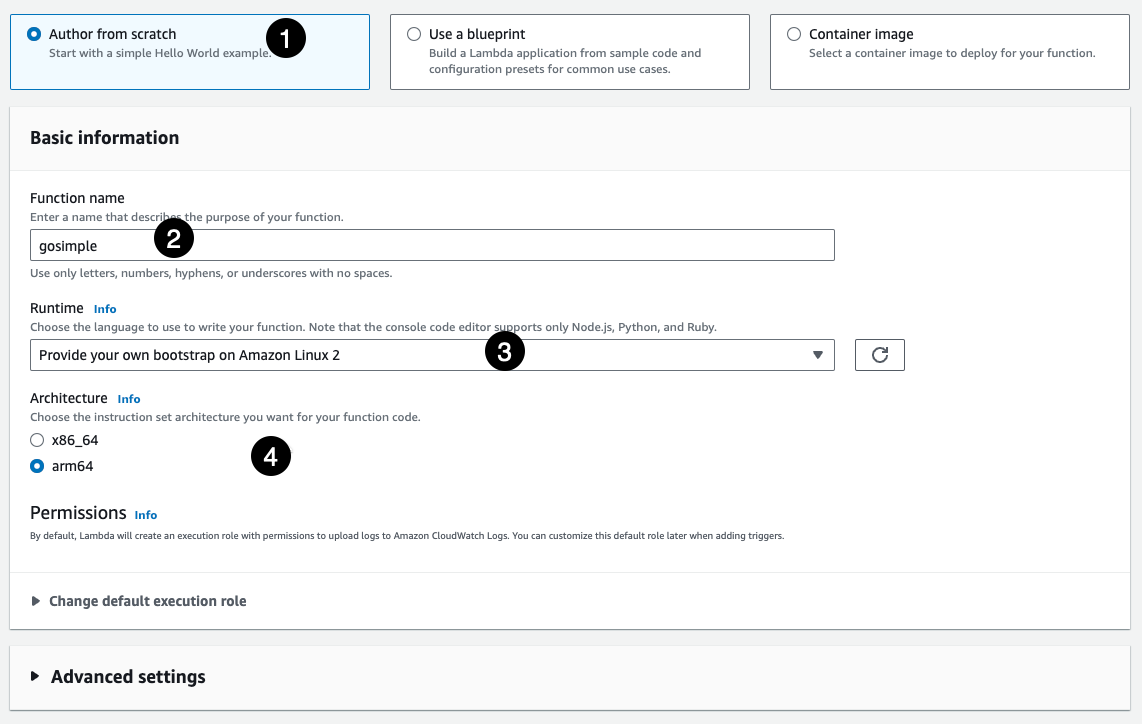Click 'Choose the instruction set architecture' description
The image size is (1142, 724).
225,417
